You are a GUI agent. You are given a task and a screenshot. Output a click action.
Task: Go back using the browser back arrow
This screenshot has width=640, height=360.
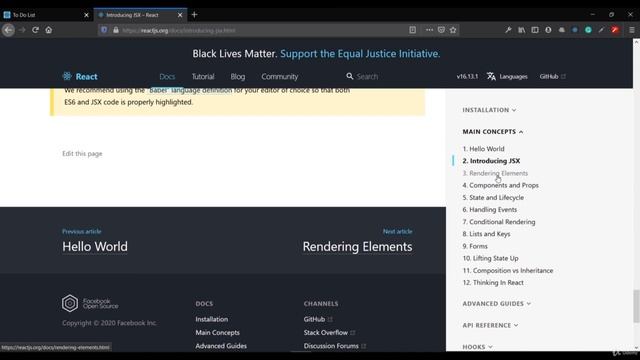click(x=8, y=30)
